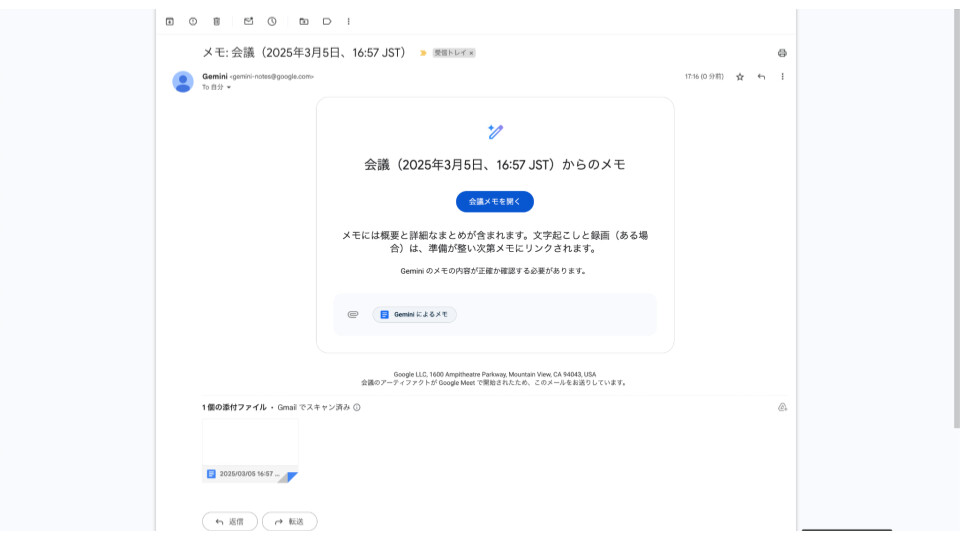Open toolbar more options three-dot menu
Screen dimensions: 960x540
click(348, 21)
